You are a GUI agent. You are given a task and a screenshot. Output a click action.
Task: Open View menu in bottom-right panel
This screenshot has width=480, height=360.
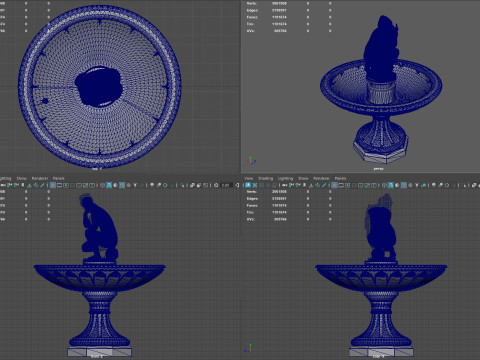tap(249, 178)
